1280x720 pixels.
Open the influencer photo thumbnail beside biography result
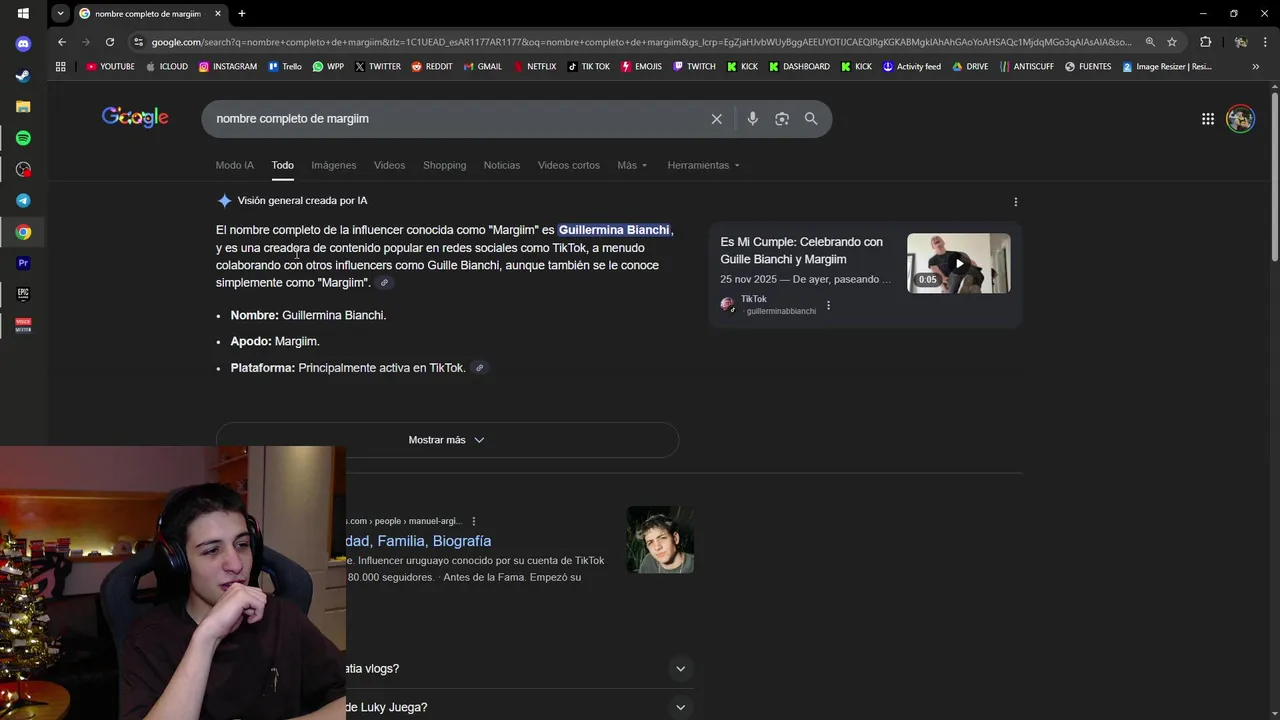[x=660, y=540]
